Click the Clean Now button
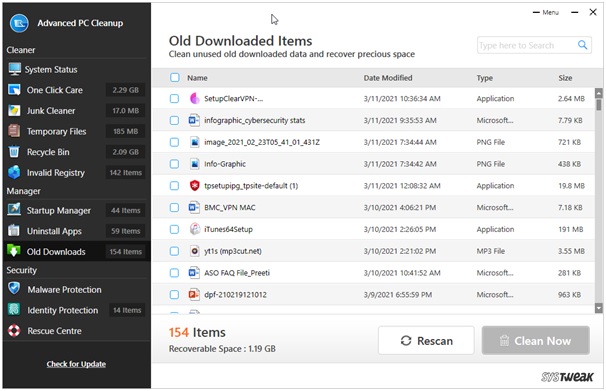Screen dimensions: 606x391 pyautogui.click(x=536, y=340)
